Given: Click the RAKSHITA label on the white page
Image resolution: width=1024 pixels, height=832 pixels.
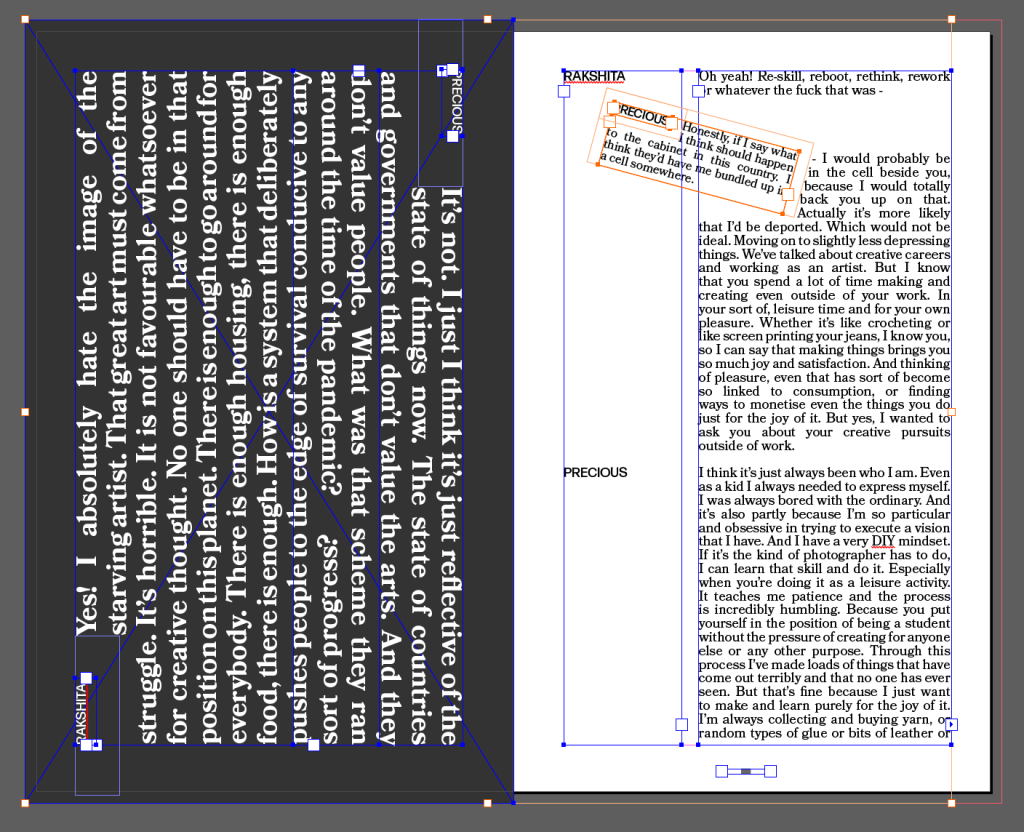Looking at the screenshot, I should pos(594,76).
